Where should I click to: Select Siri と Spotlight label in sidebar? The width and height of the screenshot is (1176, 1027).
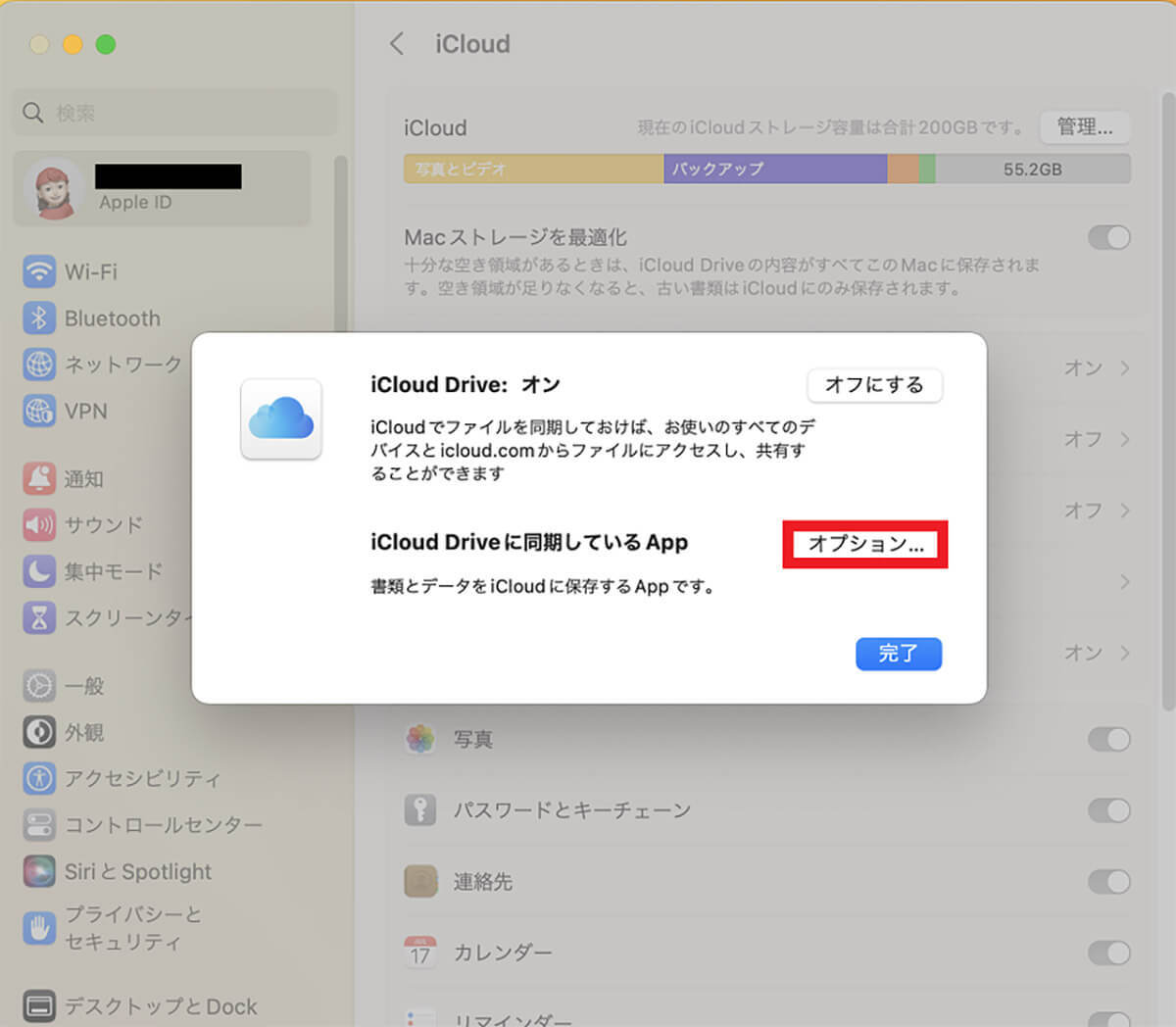click(138, 871)
